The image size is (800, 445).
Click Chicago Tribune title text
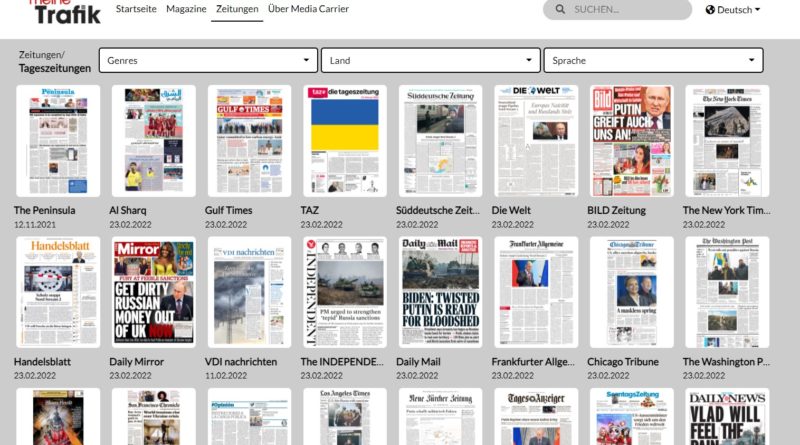[623, 362]
